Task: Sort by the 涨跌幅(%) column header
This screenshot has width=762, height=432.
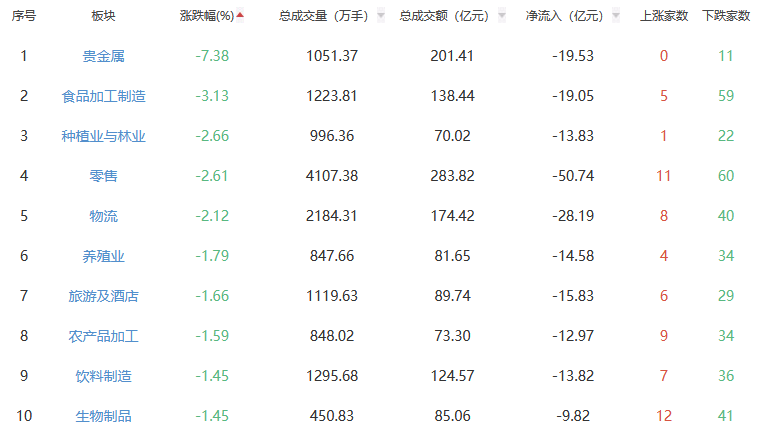Action: [x=207, y=16]
